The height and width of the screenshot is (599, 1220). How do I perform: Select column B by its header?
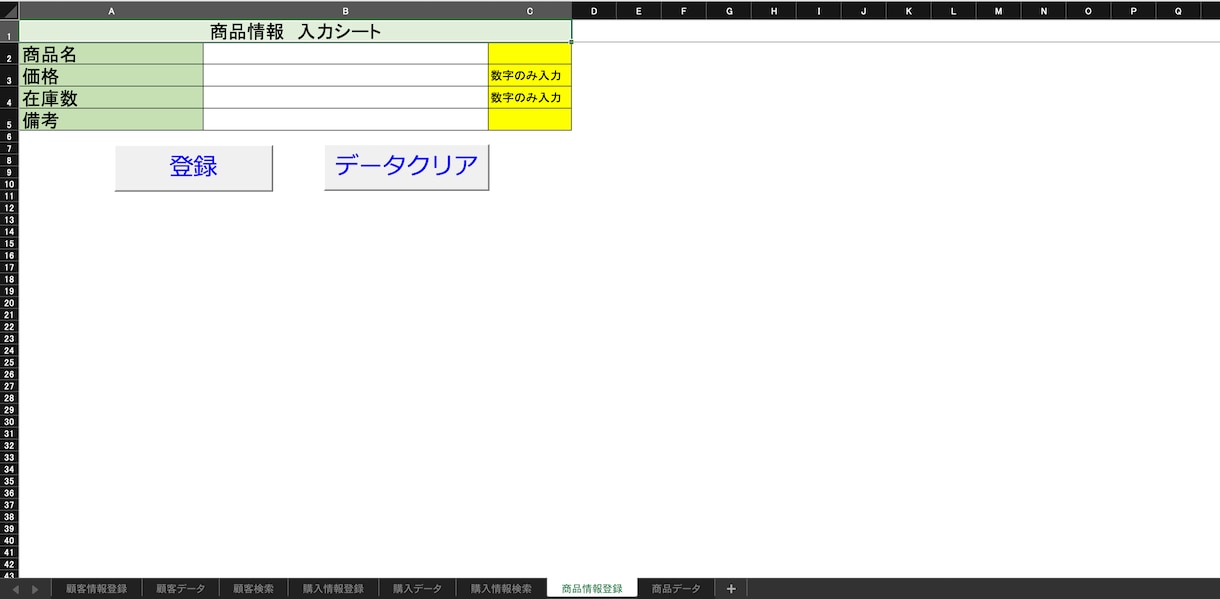pyautogui.click(x=346, y=10)
